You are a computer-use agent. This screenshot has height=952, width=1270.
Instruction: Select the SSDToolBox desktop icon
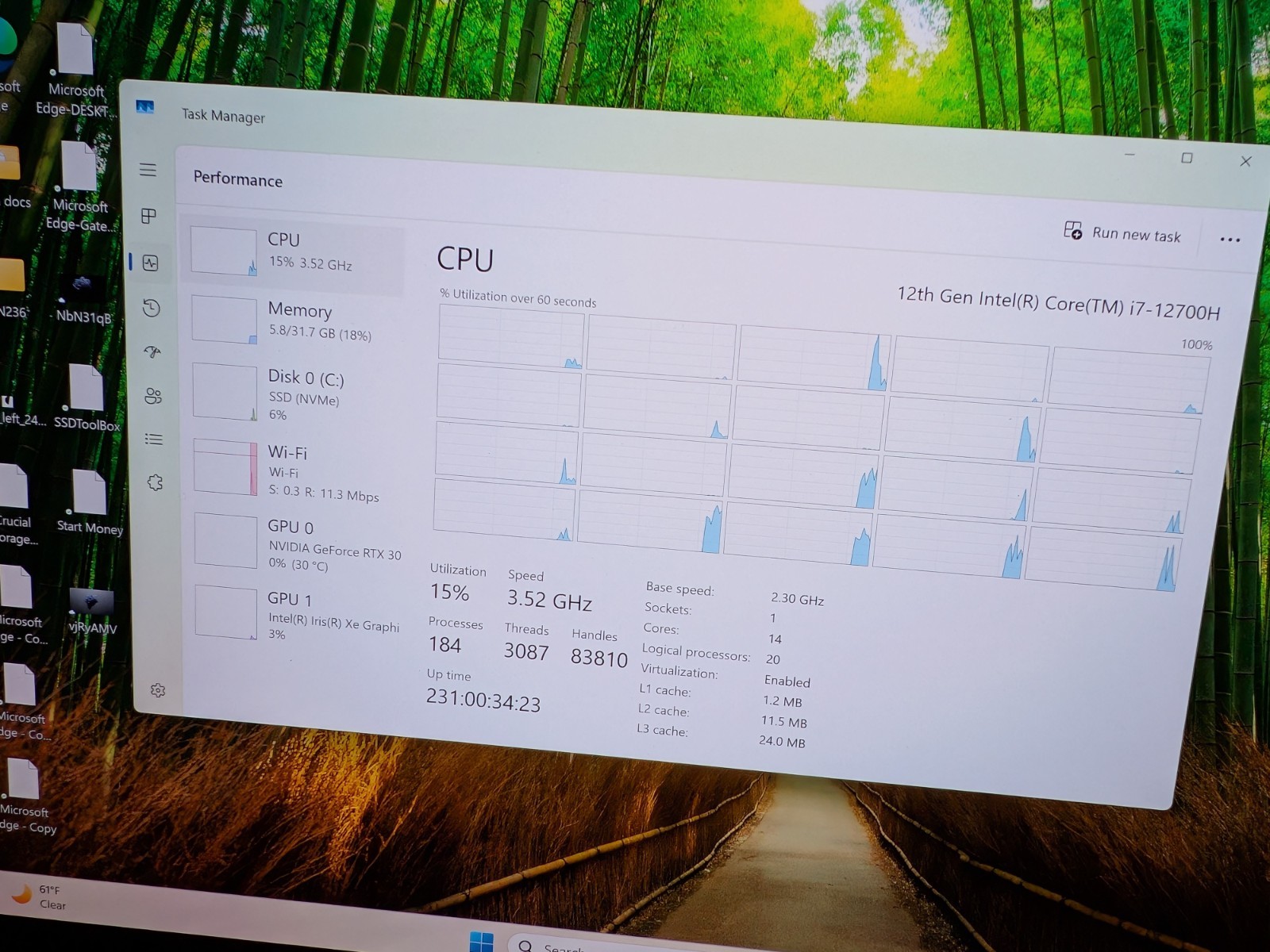click(x=87, y=397)
